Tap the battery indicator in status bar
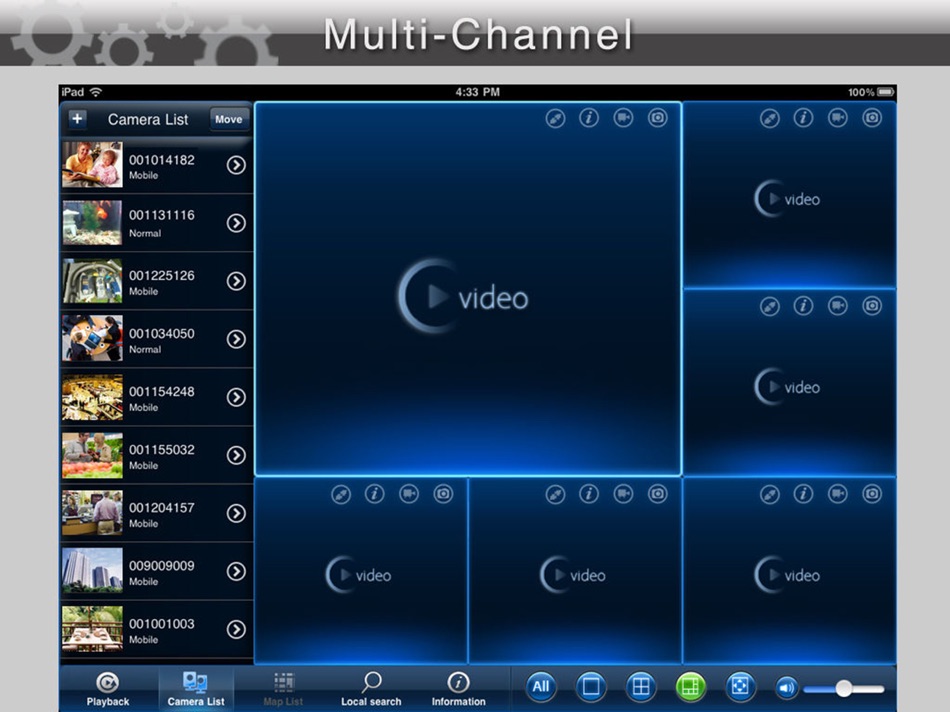This screenshot has height=712, width=950. (x=886, y=92)
